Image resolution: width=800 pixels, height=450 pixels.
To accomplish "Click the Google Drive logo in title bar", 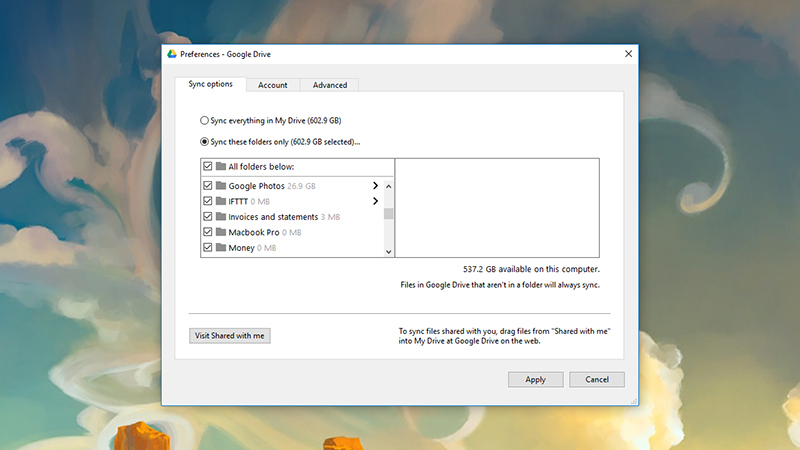I will pos(172,54).
